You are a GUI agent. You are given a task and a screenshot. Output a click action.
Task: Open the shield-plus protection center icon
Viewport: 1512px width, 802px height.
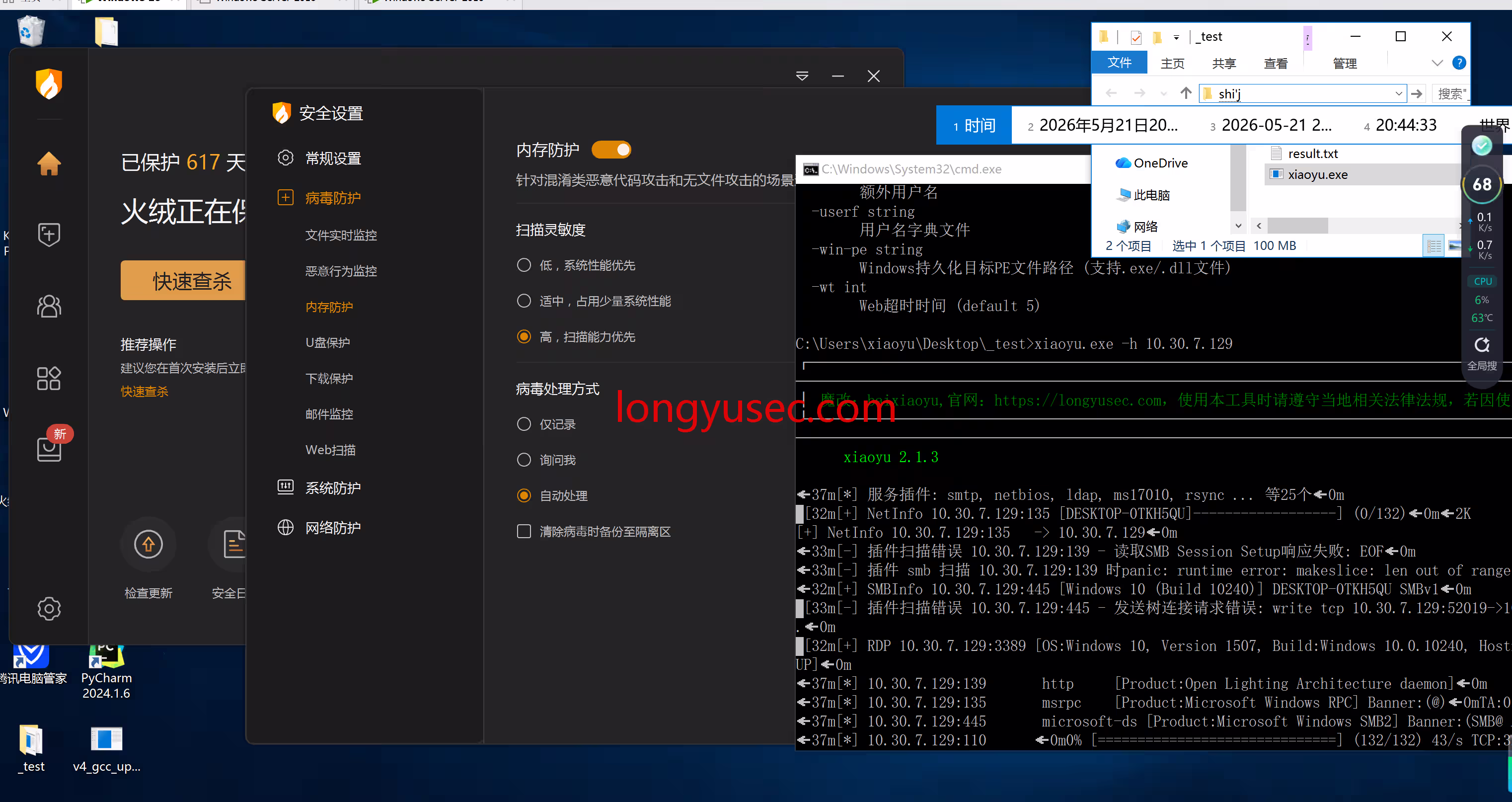coord(49,235)
